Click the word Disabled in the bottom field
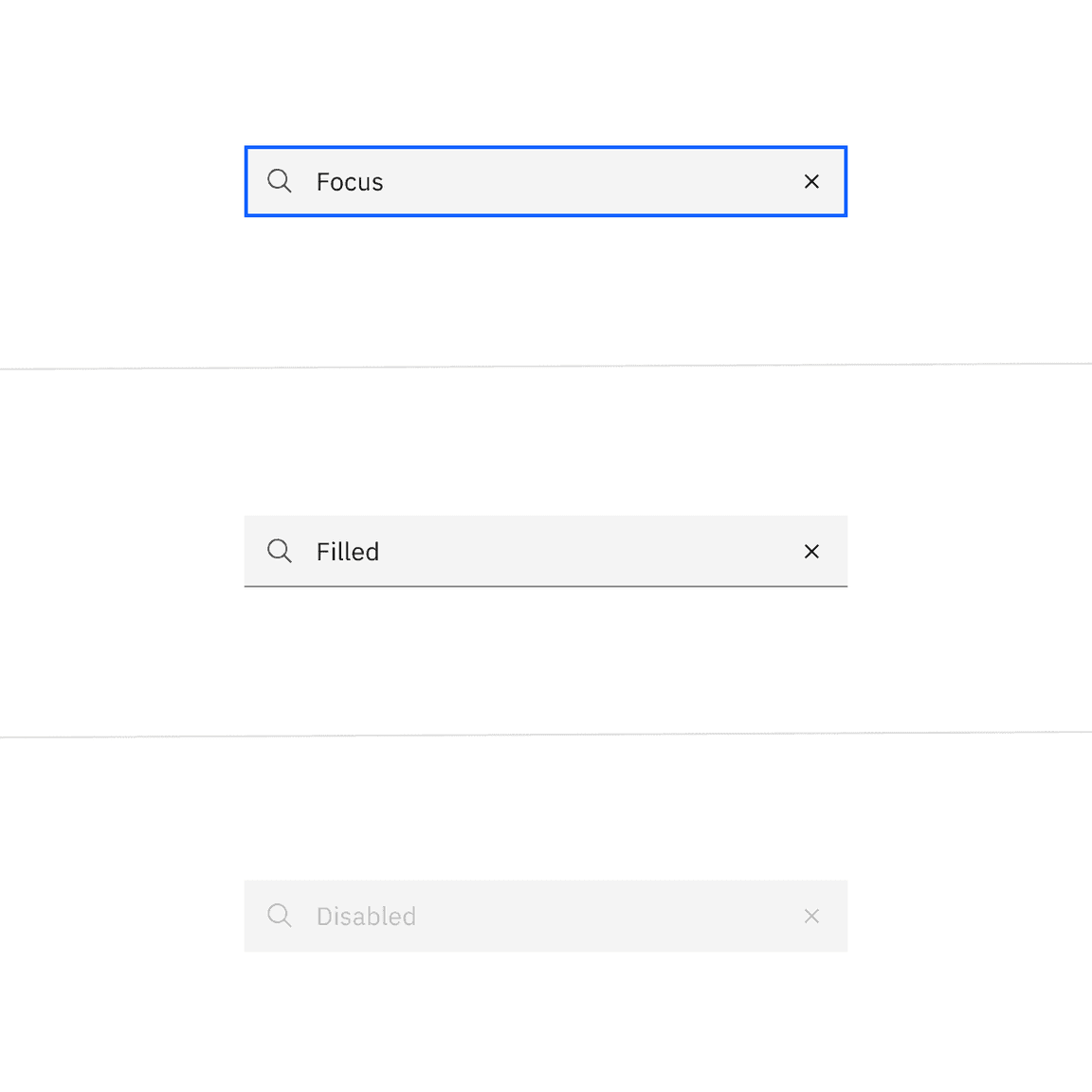The width and height of the screenshot is (1092, 1092). pos(366,916)
